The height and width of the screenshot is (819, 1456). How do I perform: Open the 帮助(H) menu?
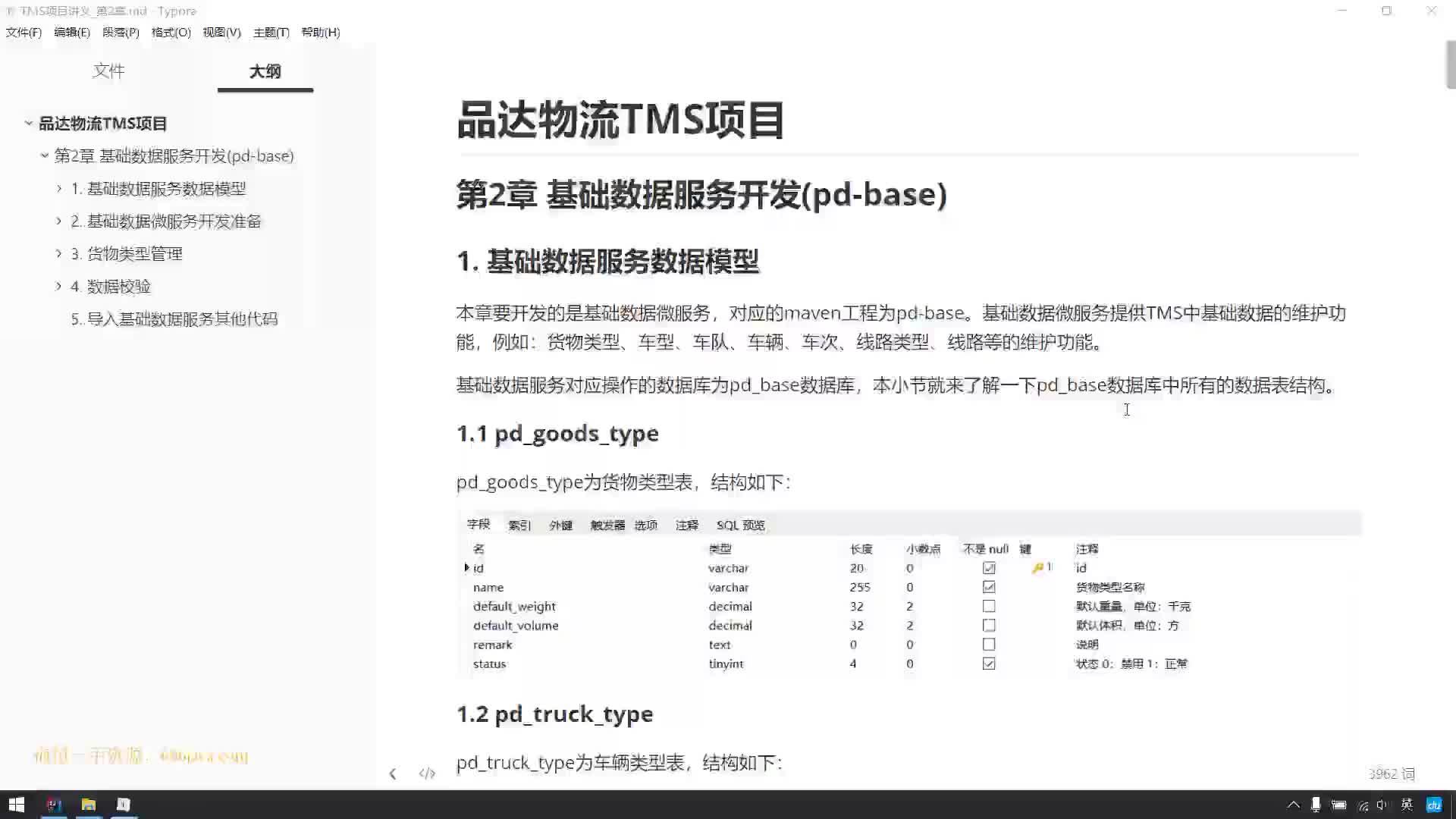[x=321, y=32]
